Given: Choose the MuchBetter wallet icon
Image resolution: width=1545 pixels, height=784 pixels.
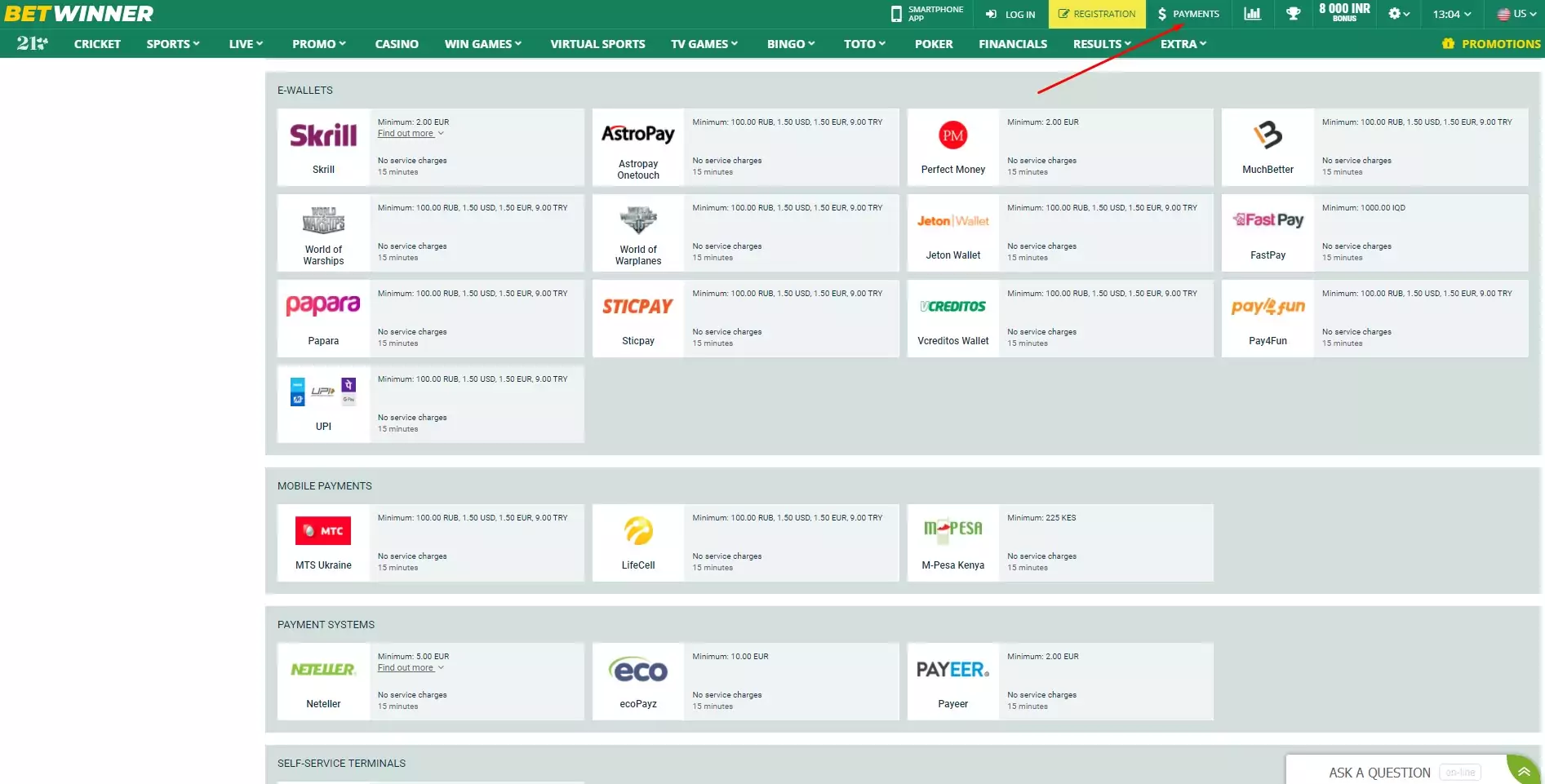Looking at the screenshot, I should coord(1268,135).
